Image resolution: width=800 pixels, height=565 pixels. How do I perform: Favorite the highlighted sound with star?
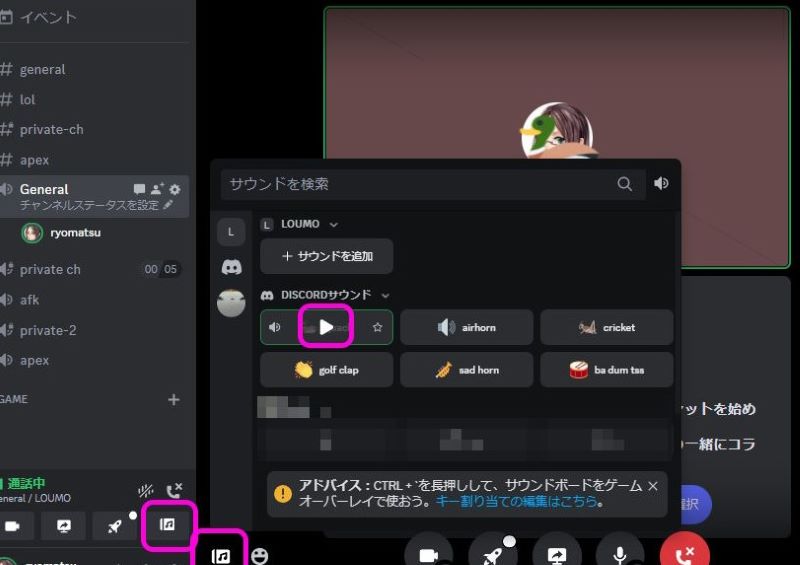377,327
